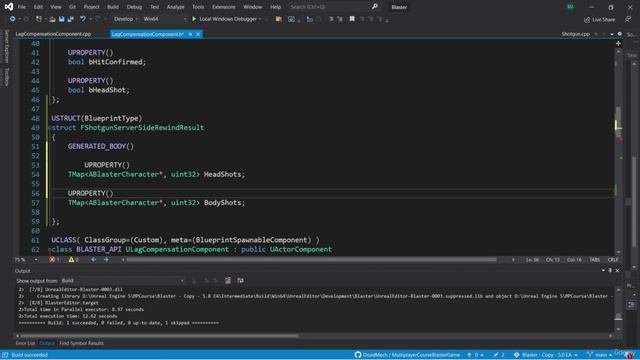
Task: Click the yellow warning count indicator
Action: click(x=73, y=260)
